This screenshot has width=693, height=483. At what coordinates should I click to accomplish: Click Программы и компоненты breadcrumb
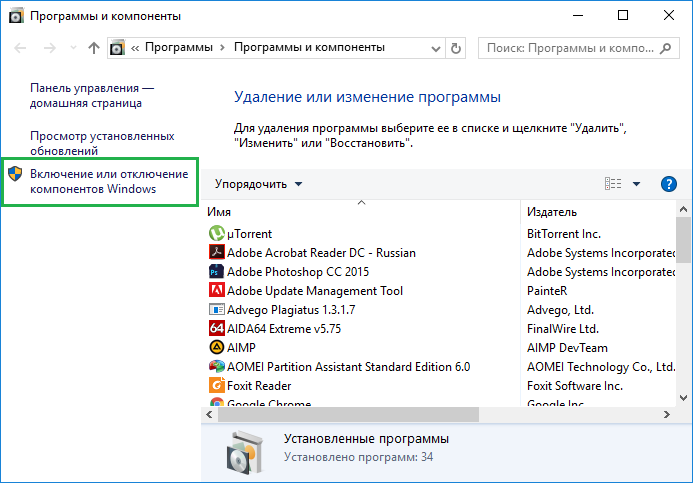click(309, 47)
